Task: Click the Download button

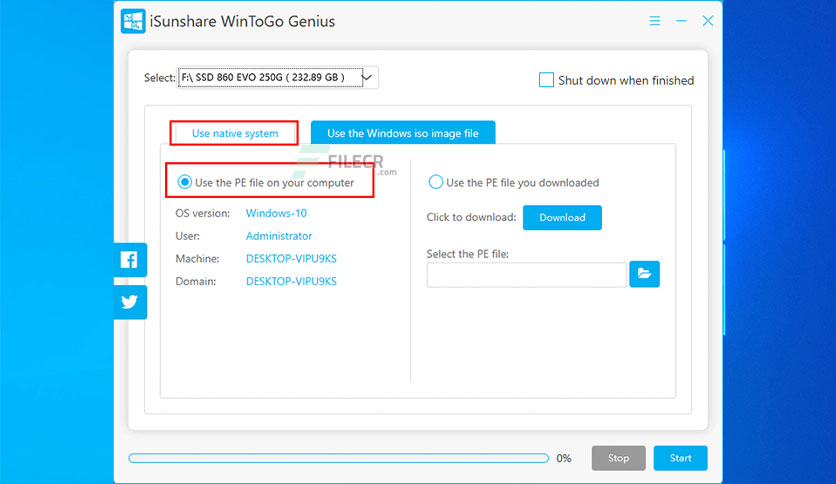Action: tap(562, 217)
